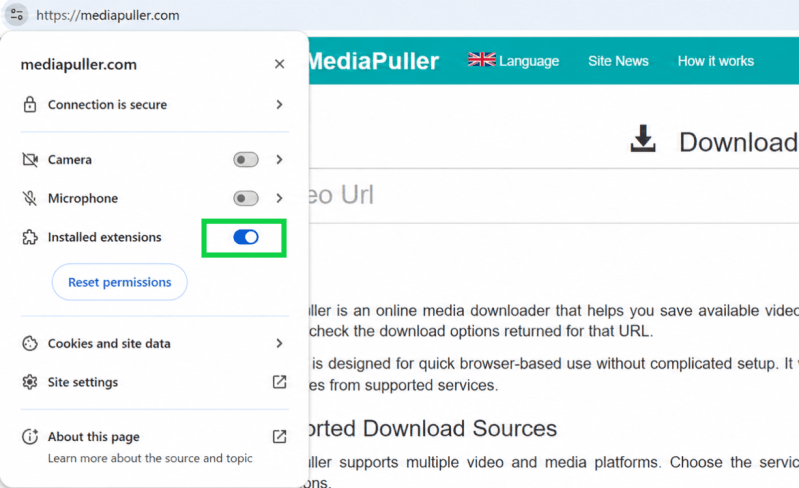Turn off the Installed extensions toggle
This screenshot has height=488, width=799.
pos(246,237)
